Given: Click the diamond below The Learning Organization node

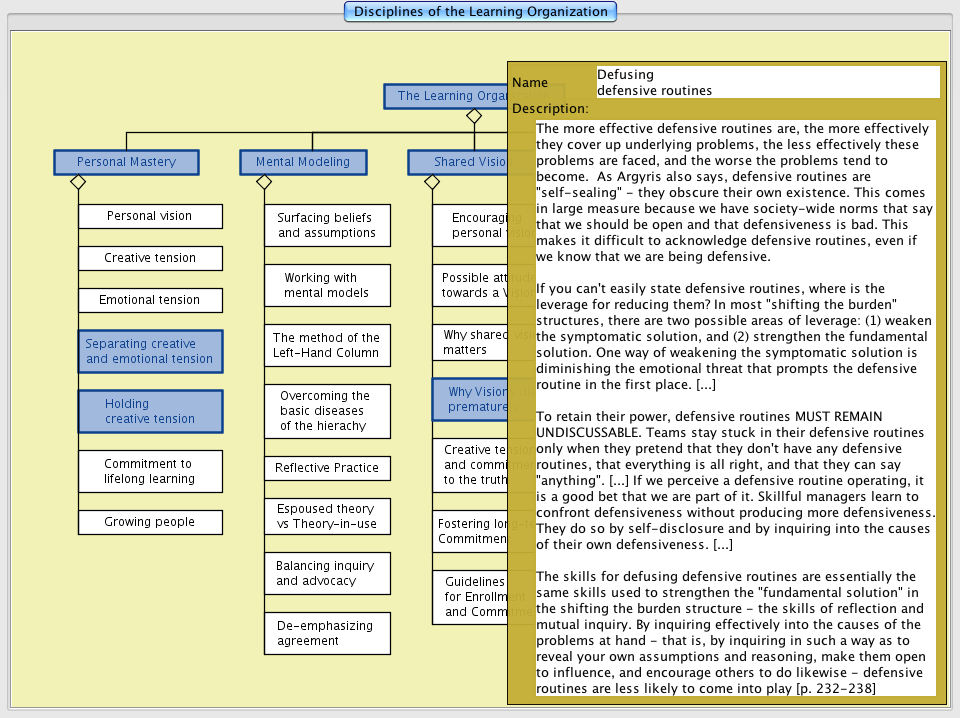Looking at the screenshot, I should 474,116.
